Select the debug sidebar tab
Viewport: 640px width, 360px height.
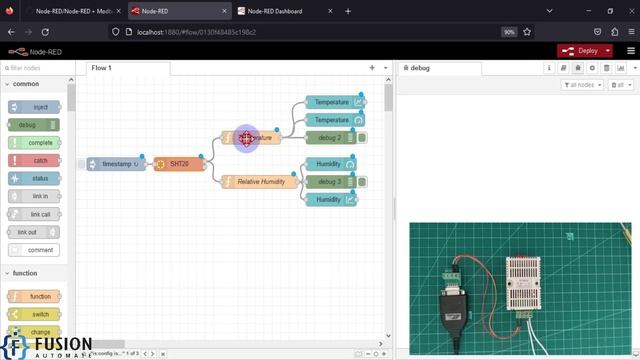[440, 68]
